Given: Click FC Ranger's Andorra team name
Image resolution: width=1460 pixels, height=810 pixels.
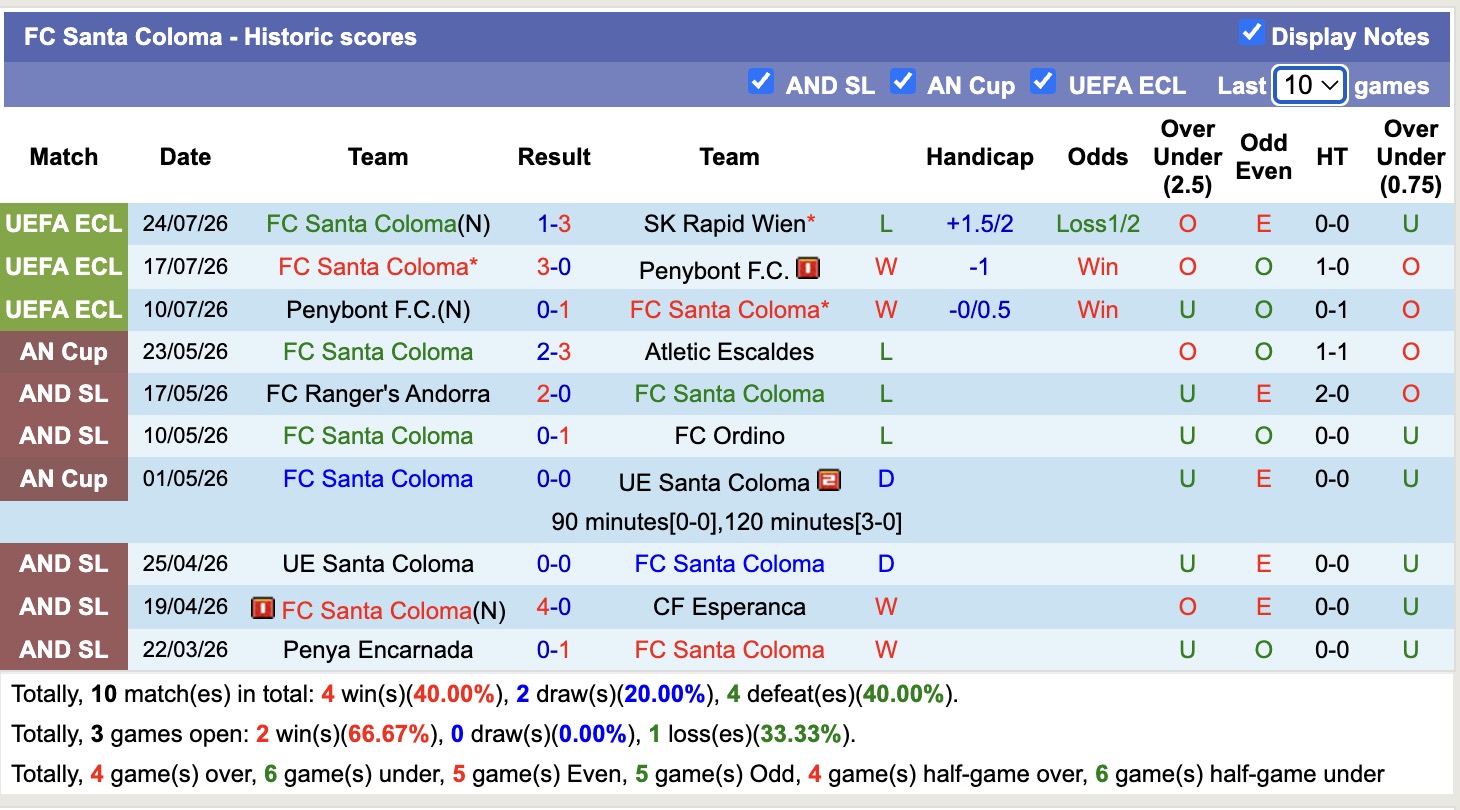Looking at the screenshot, I should tap(378, 394).
